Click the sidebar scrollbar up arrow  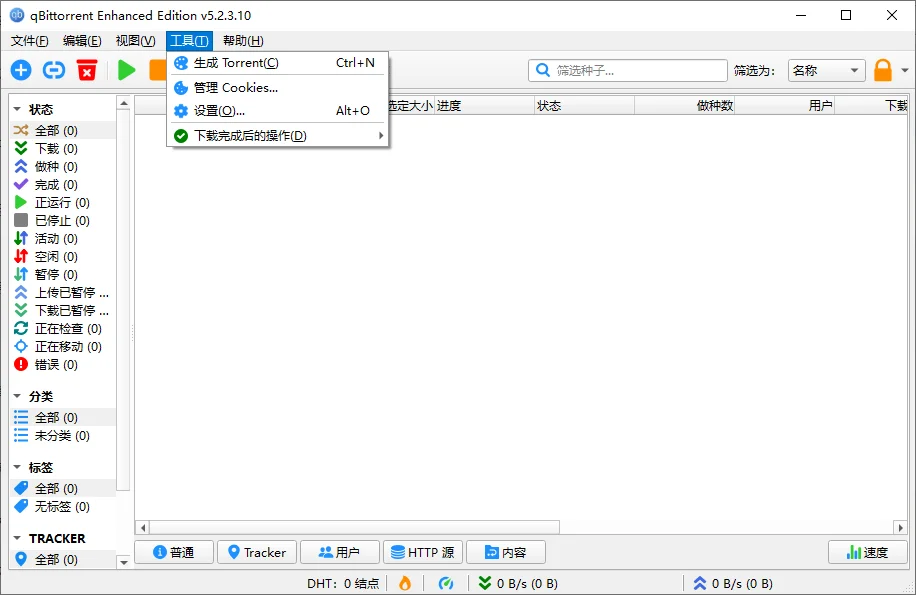point(123,103)
